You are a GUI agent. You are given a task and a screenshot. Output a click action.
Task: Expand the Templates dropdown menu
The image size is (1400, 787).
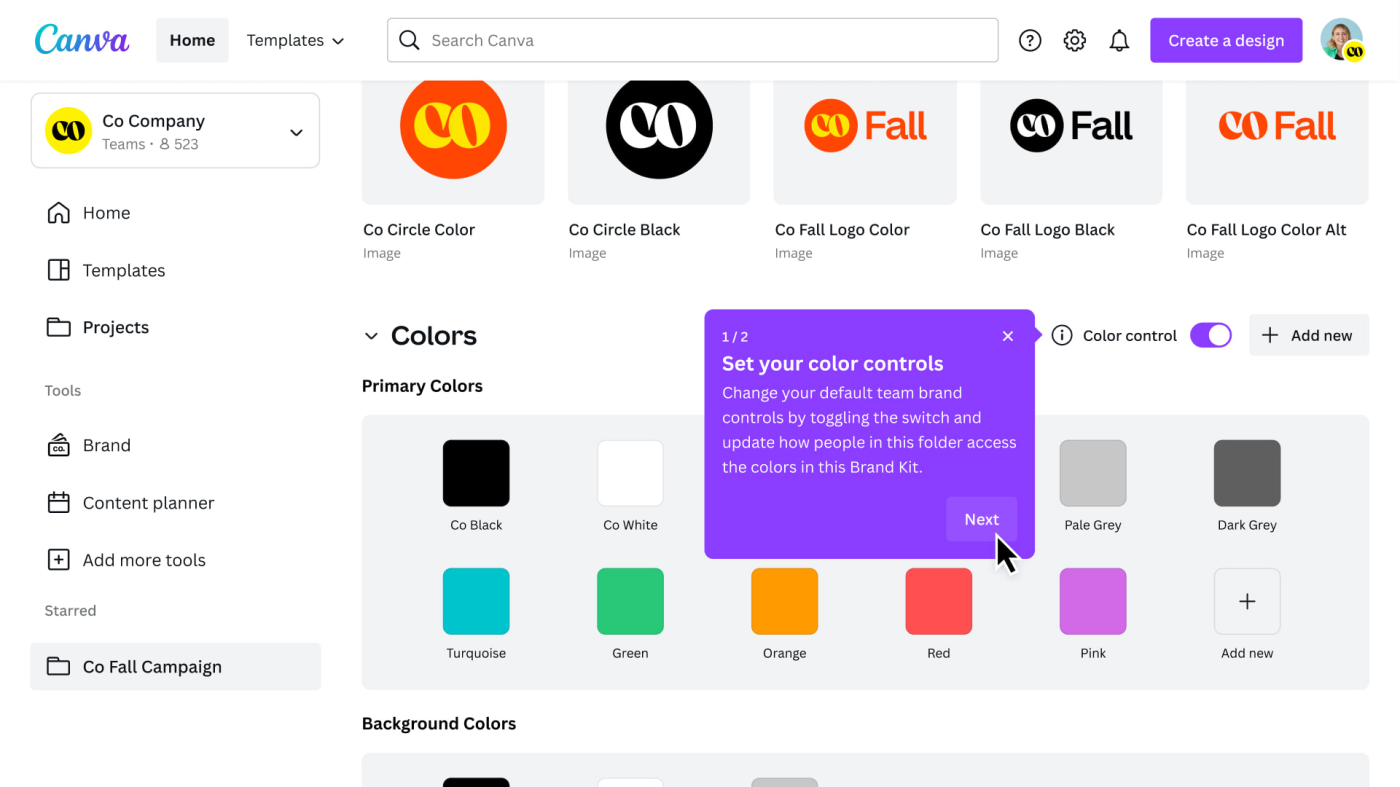pyautogui.click(x=295, y=40)
